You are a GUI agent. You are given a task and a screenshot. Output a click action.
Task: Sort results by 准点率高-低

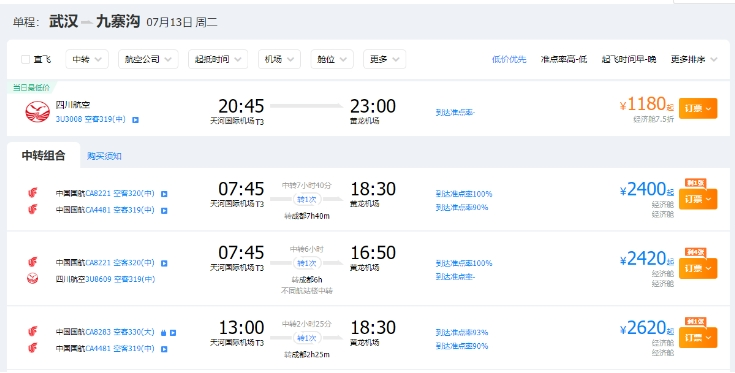point(563,60)
